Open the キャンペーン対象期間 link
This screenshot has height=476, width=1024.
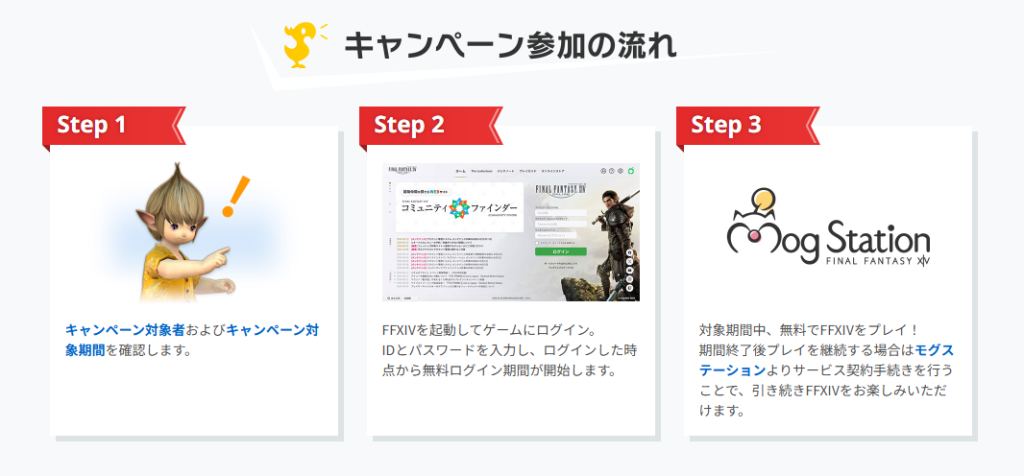coord(192,340)
